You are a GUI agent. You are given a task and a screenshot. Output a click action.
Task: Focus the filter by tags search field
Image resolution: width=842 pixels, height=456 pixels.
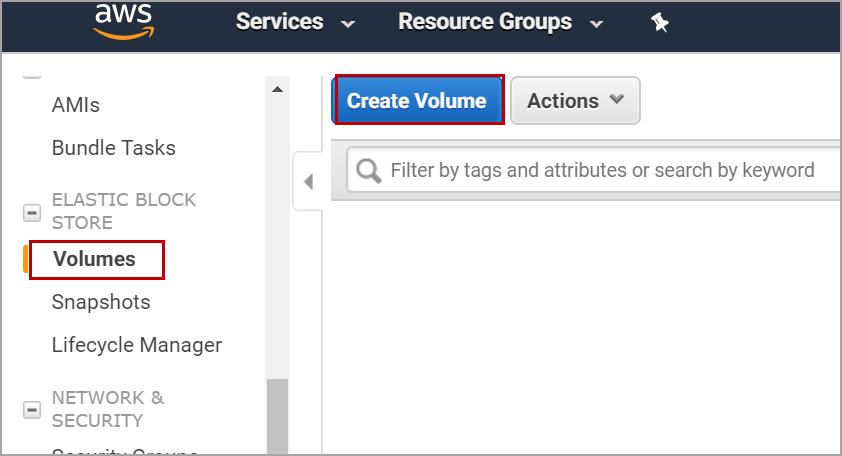tap(602, 171)
